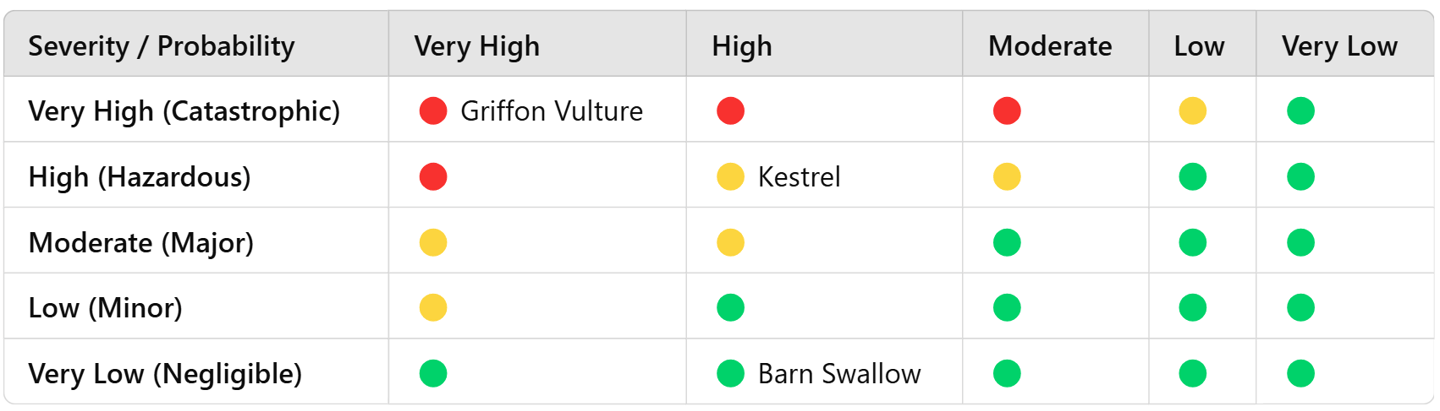
Task: Click green dot in Negligible row, Very High column
Action: coord(433,374)
